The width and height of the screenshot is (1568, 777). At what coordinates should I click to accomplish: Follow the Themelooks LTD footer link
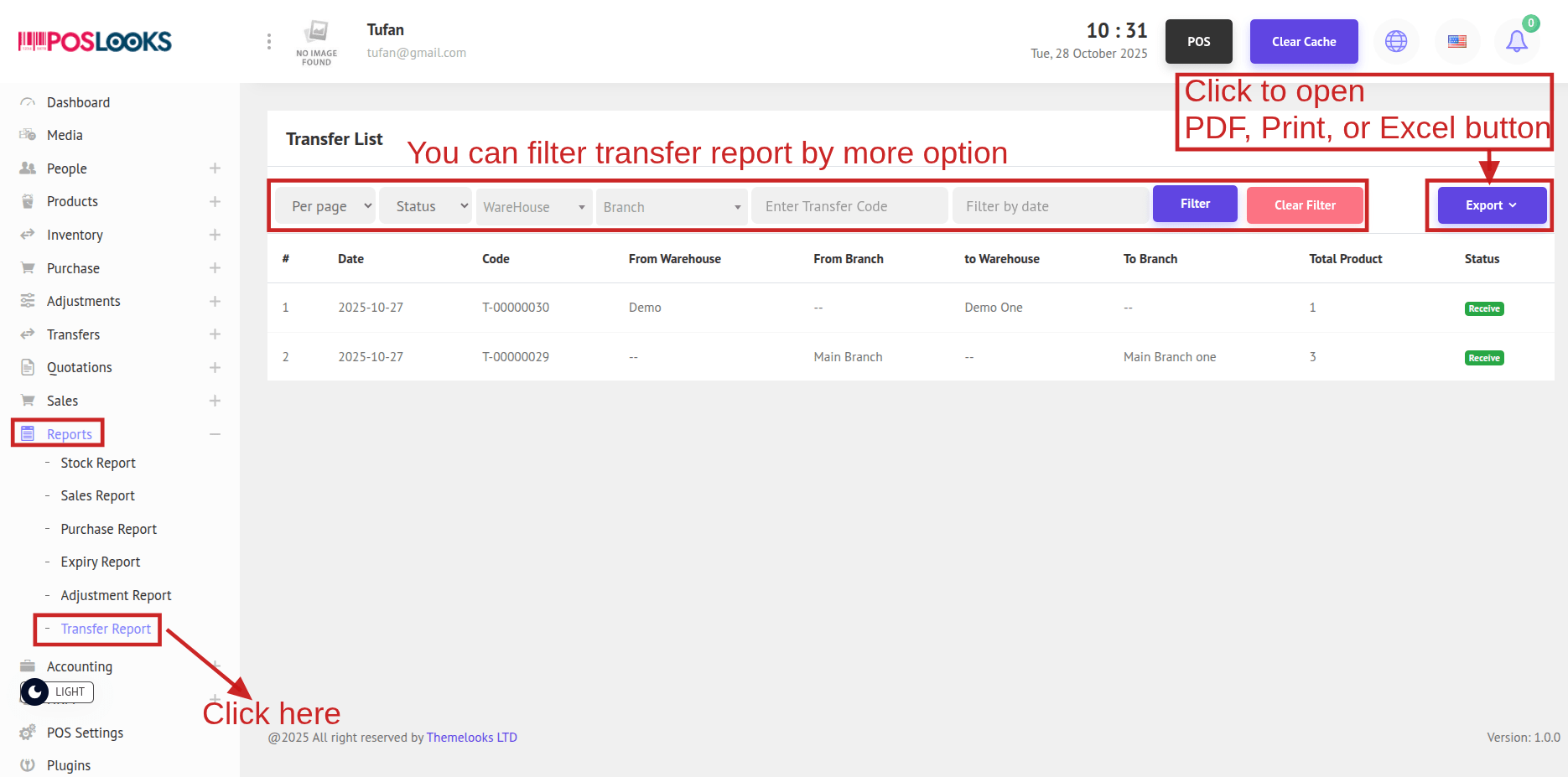[471, 738]
